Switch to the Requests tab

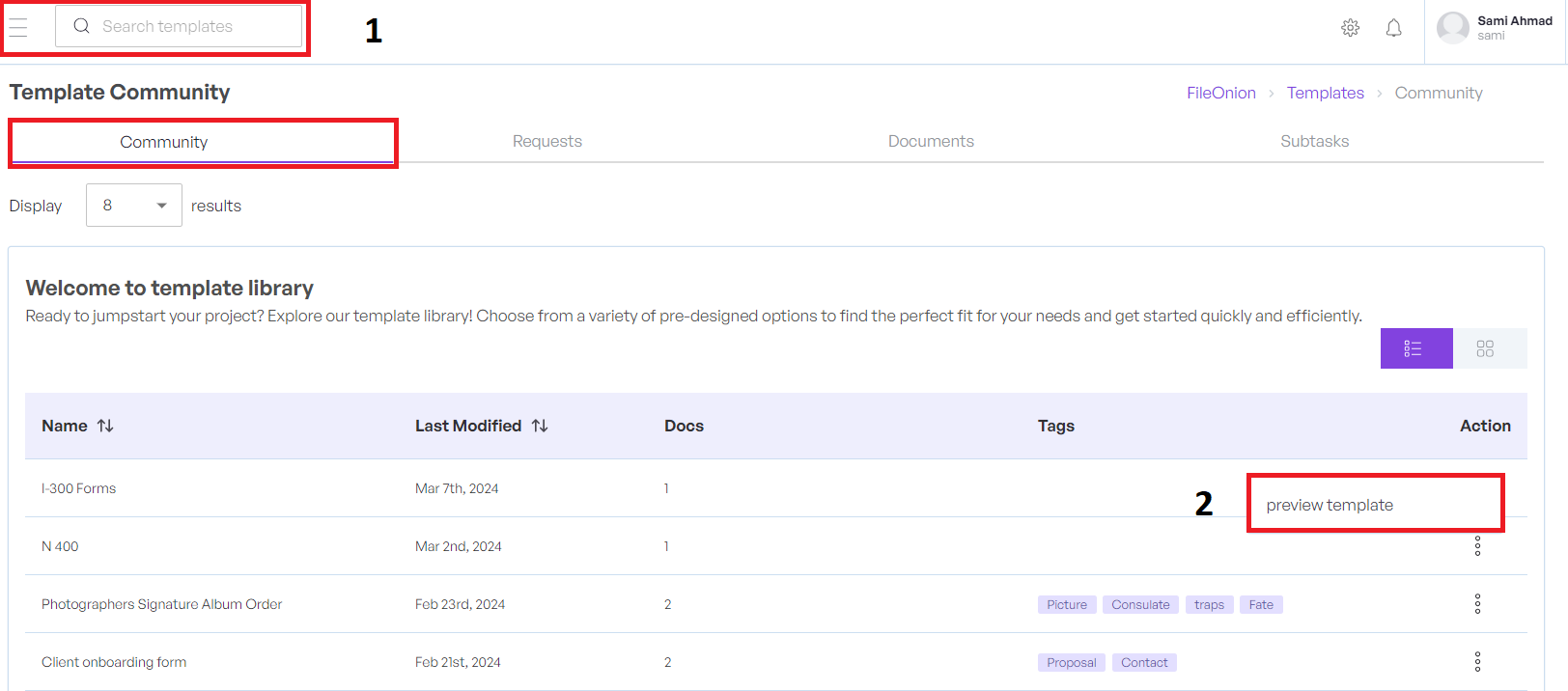[x=546, y=141]
